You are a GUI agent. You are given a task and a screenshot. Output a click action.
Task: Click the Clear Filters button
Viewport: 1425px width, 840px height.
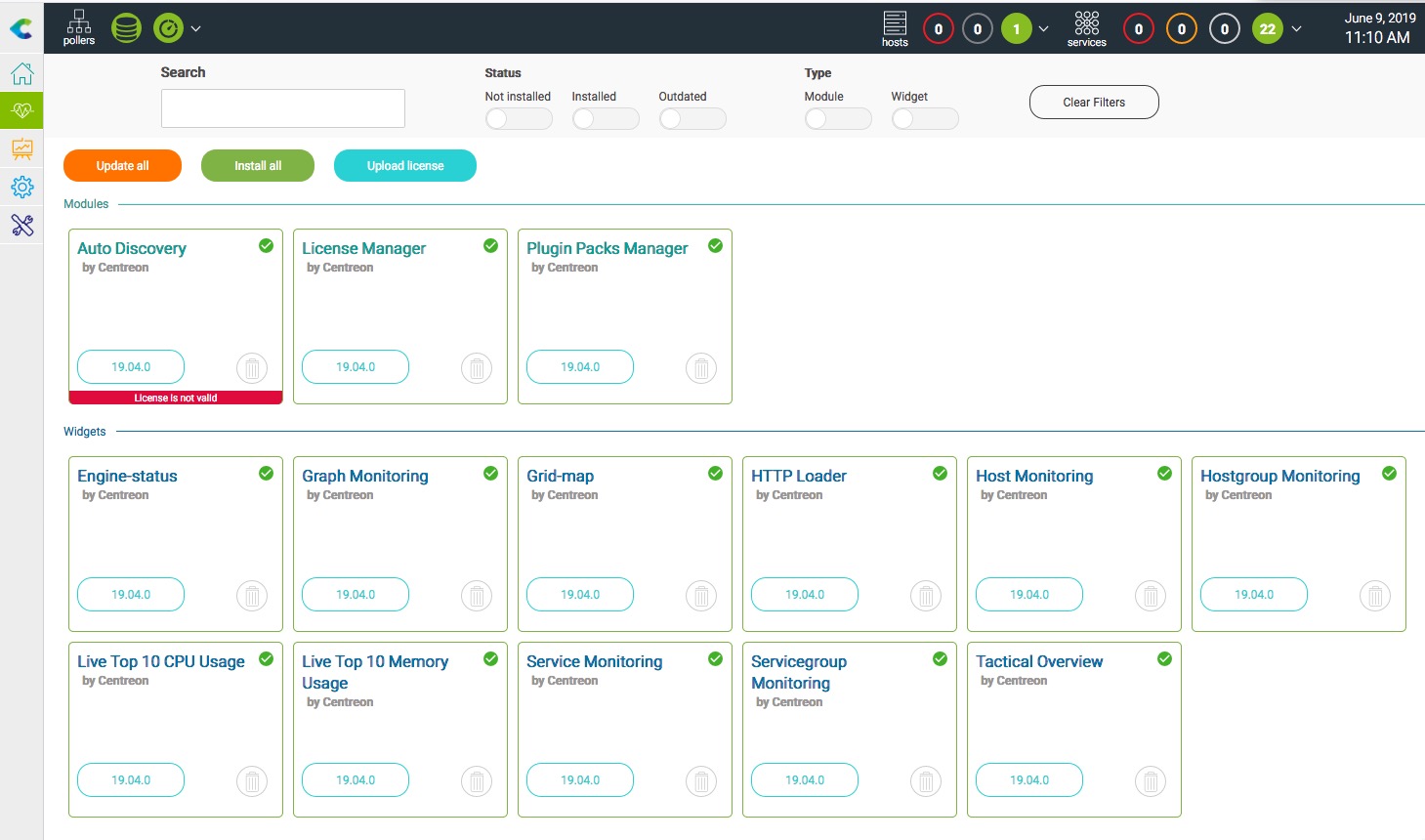[x=1094, y=103]
